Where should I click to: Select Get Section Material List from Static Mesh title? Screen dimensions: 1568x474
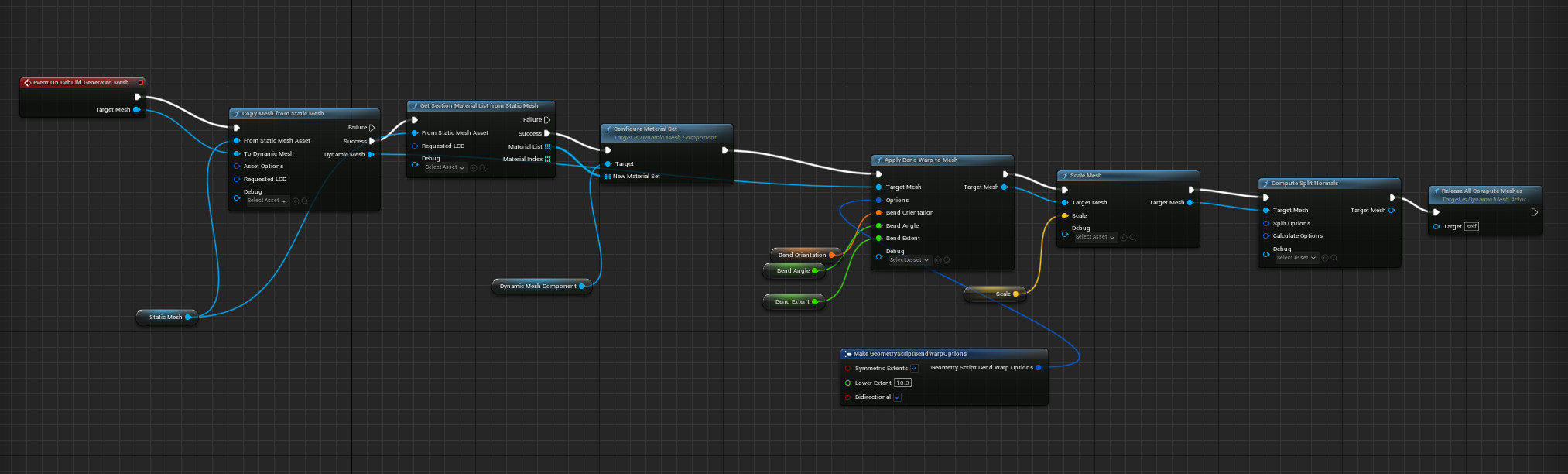point(479,105)
